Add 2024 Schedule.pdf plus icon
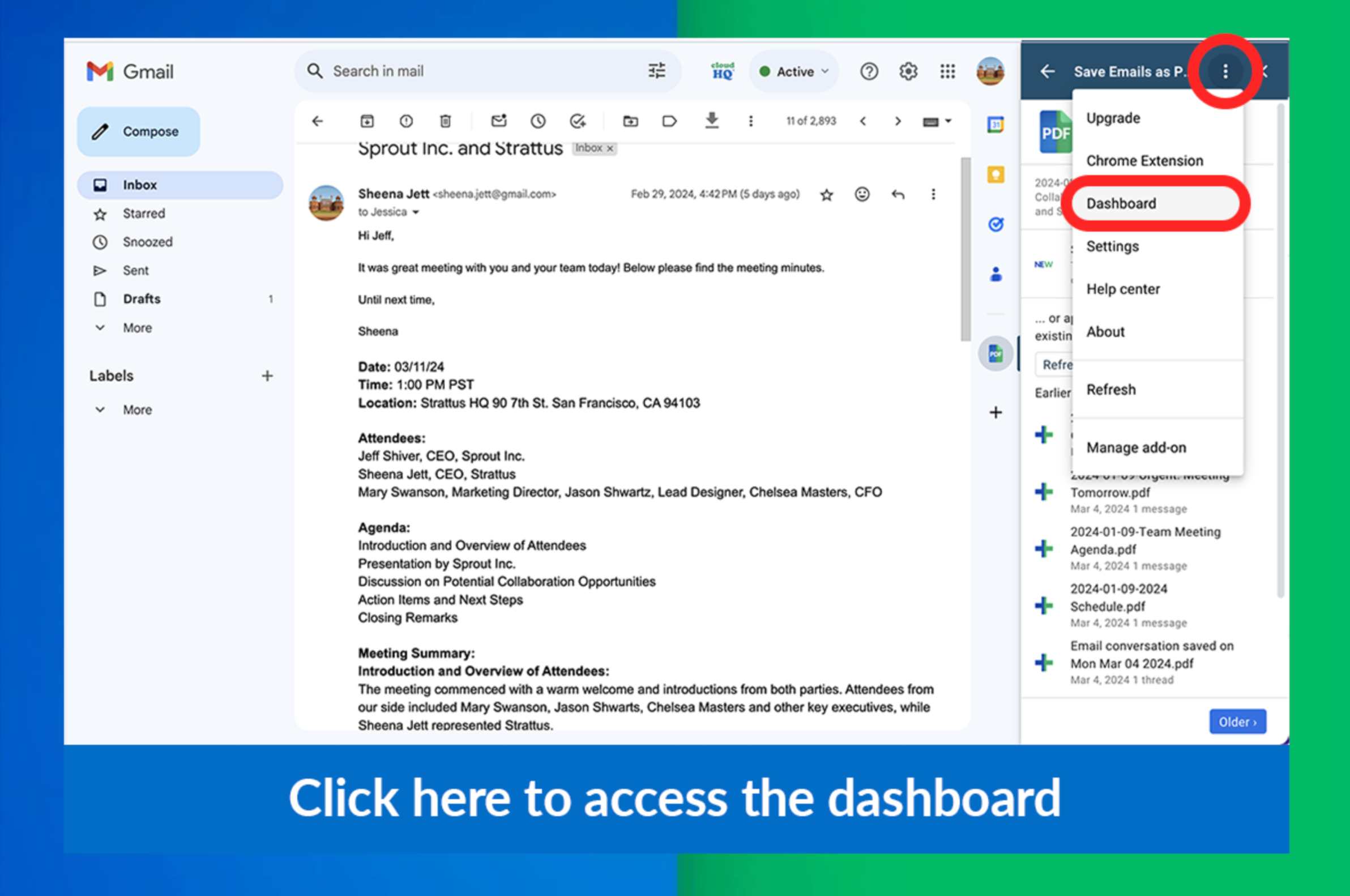This screenshot has height=896, width=1350. click(x=1044, y=605)
